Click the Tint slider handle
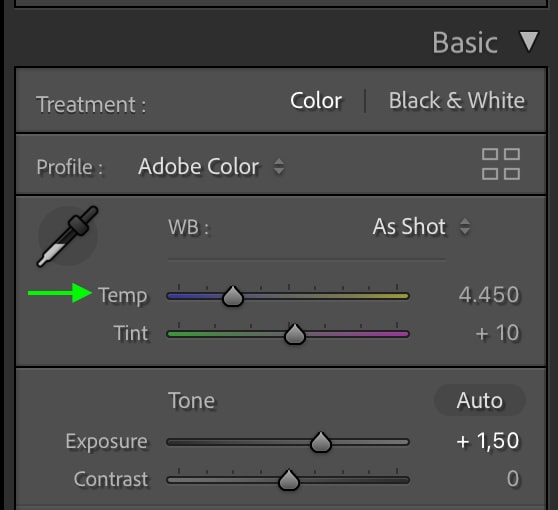Screen dimensions: 558x510 (295, 334)
